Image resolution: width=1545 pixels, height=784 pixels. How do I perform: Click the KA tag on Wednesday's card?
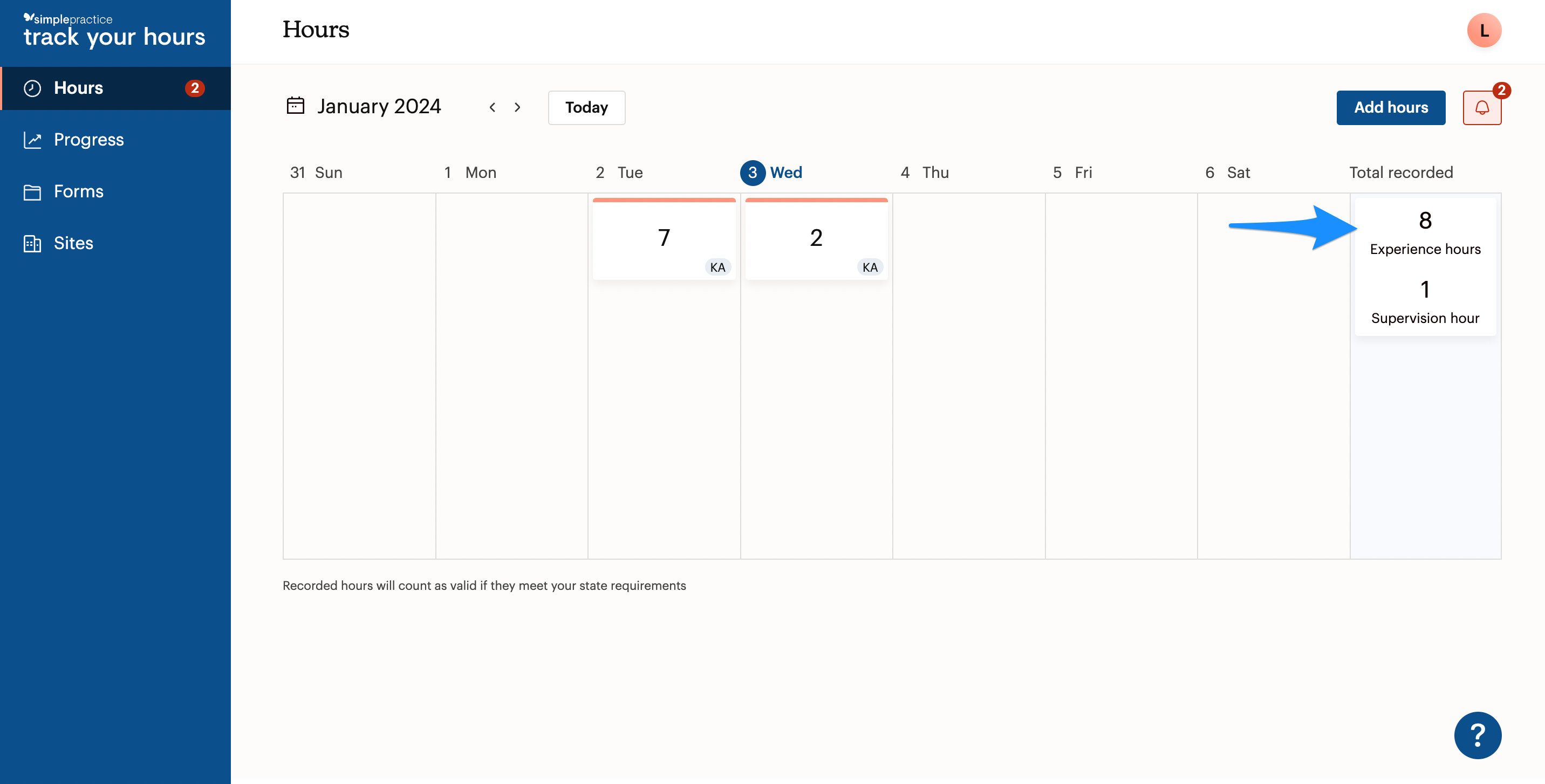(x=870, y=267)
